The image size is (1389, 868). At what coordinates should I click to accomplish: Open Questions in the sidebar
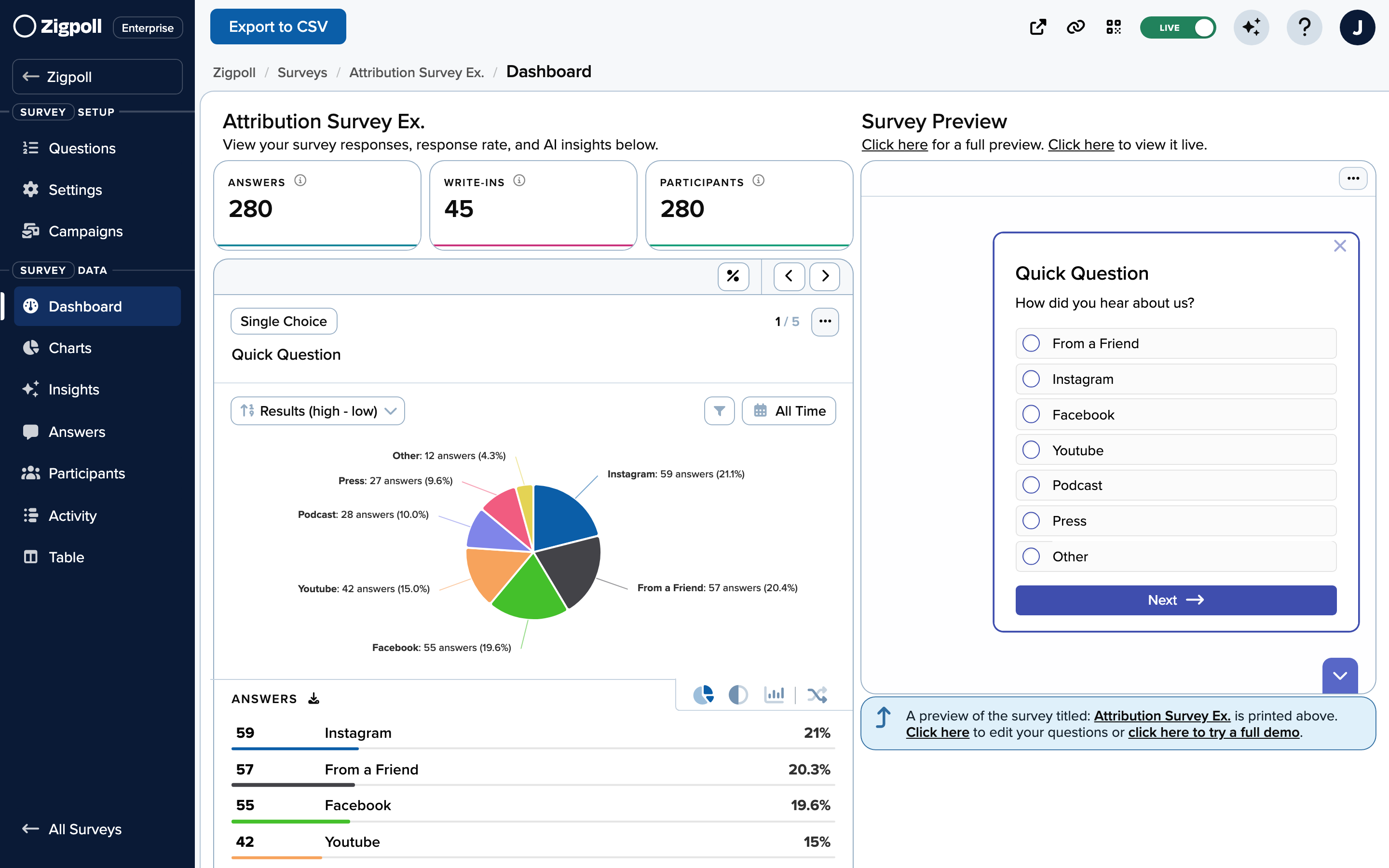(x=97, y=148)
